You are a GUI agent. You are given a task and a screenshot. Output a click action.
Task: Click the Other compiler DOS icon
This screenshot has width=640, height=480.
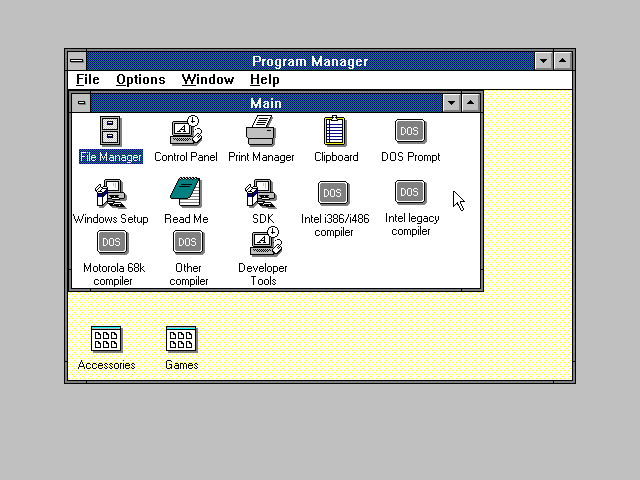[188, 242]
